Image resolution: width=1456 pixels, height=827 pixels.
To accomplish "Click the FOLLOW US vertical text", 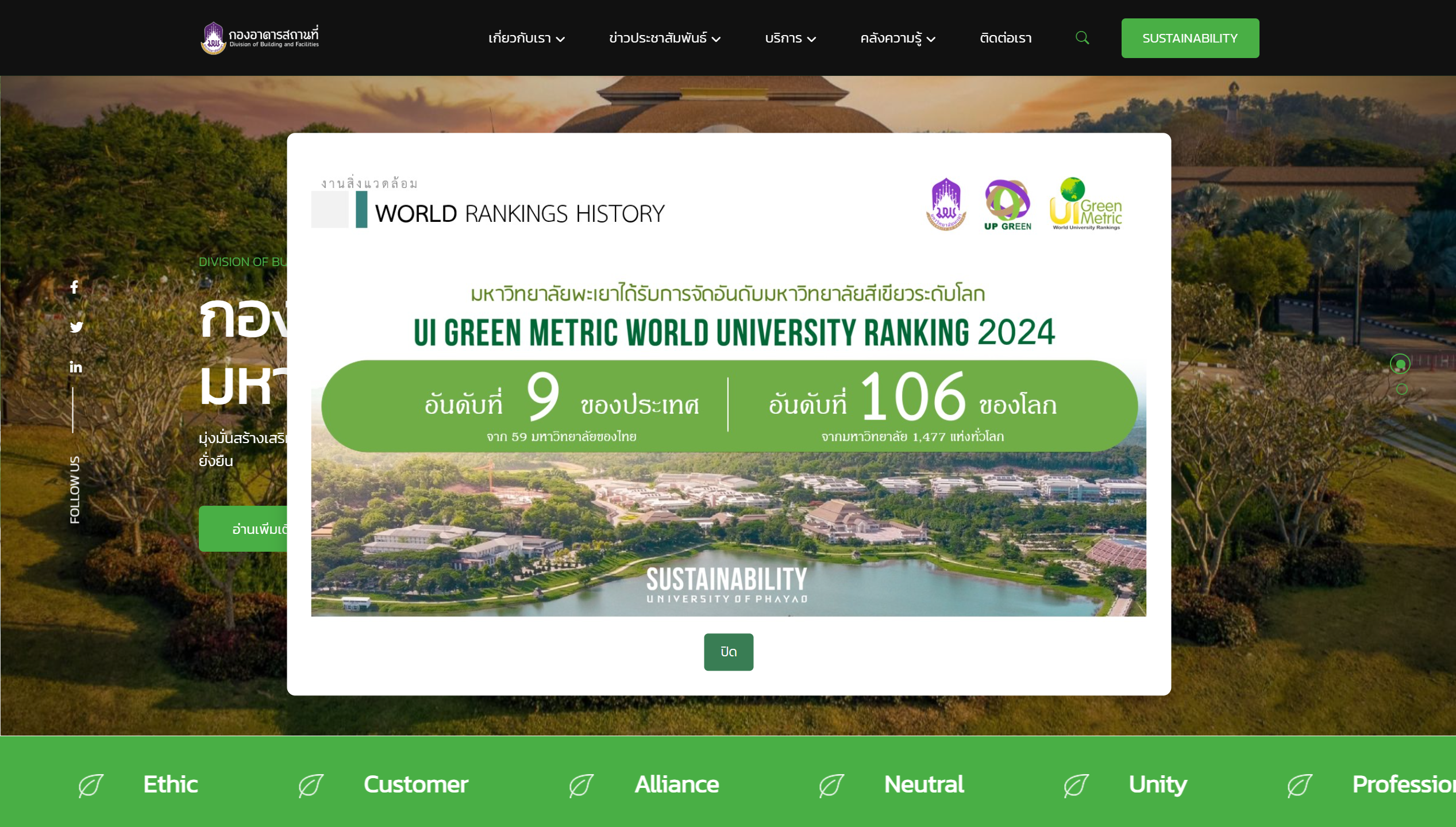I will (75, 490).
